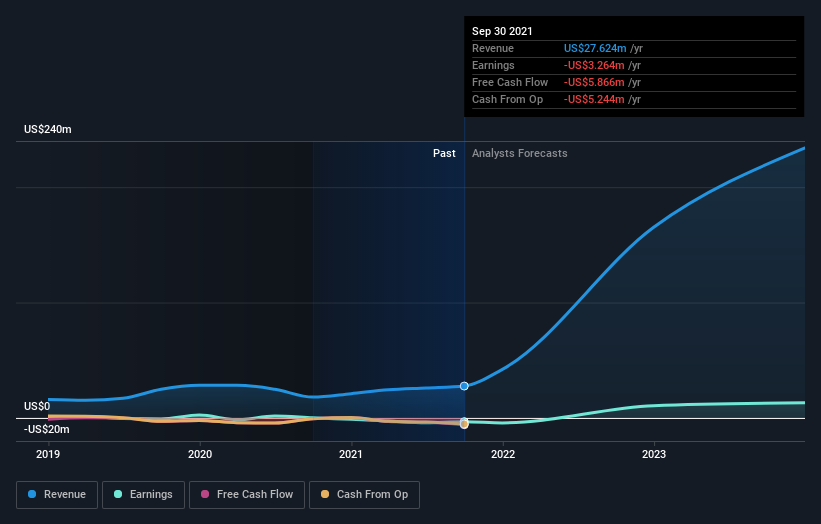Click the Cash From Op label in tooltip
The image size is (821, 524).
(507, 99)
